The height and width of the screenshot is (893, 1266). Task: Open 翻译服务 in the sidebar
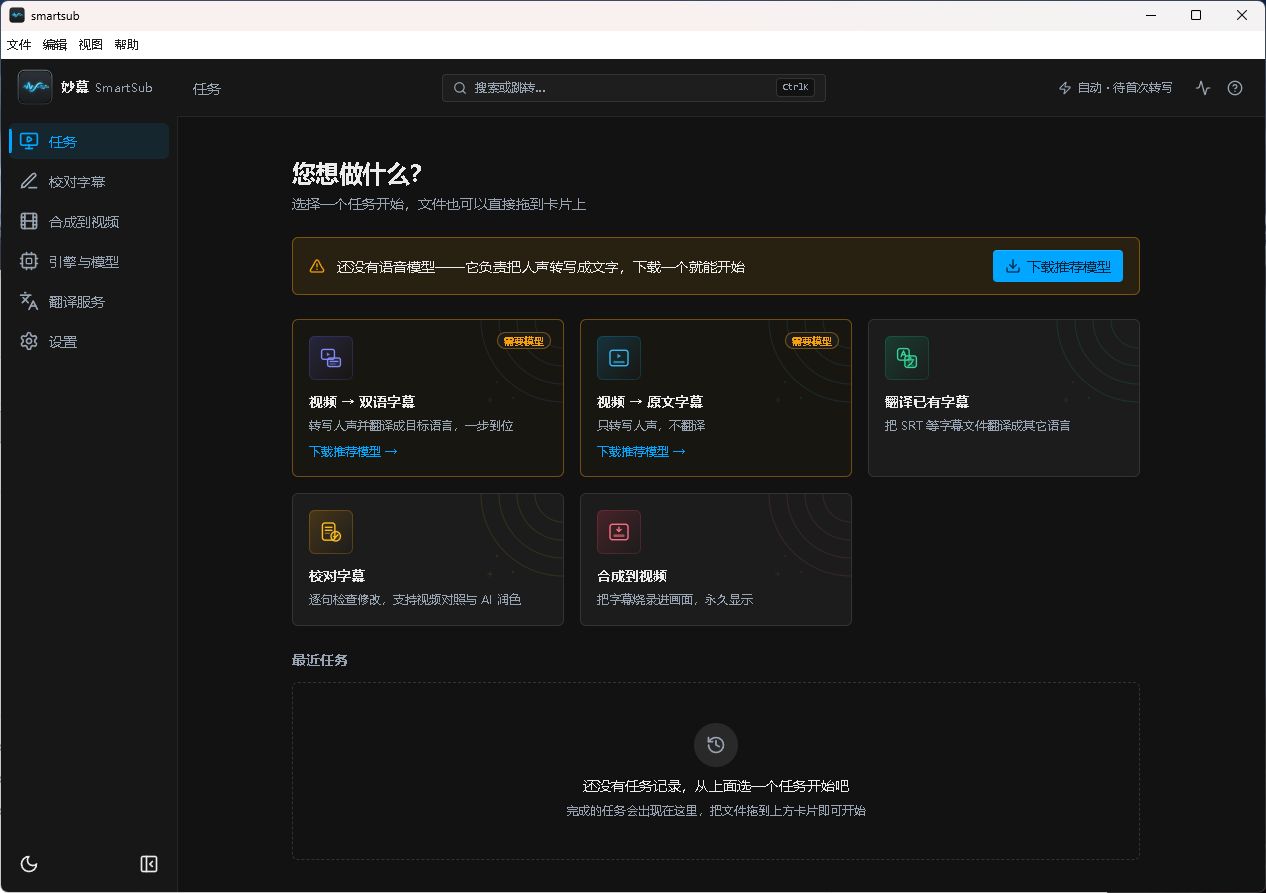tap(89, 302)
